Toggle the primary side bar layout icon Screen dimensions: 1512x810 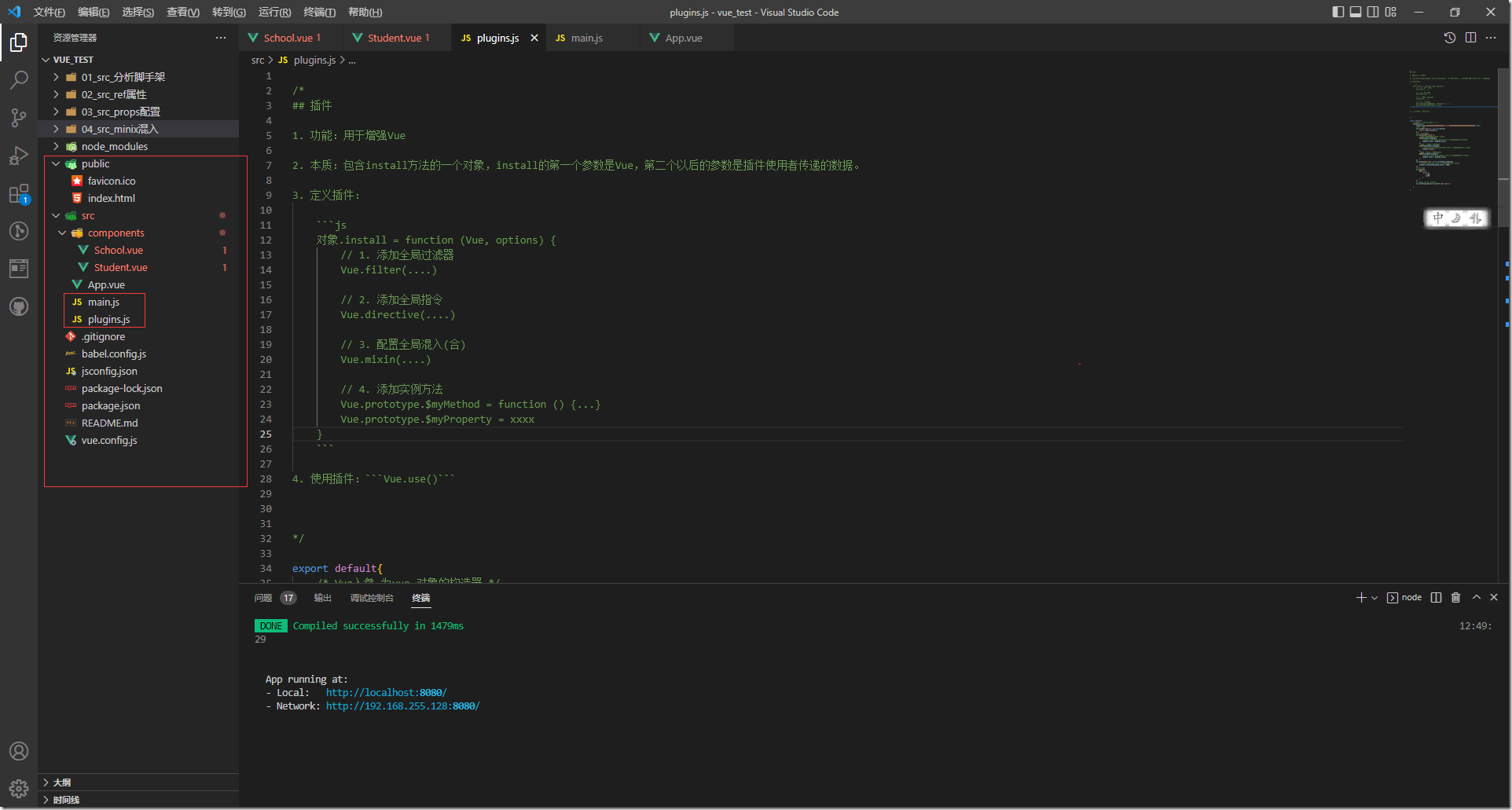[1338, 12]
